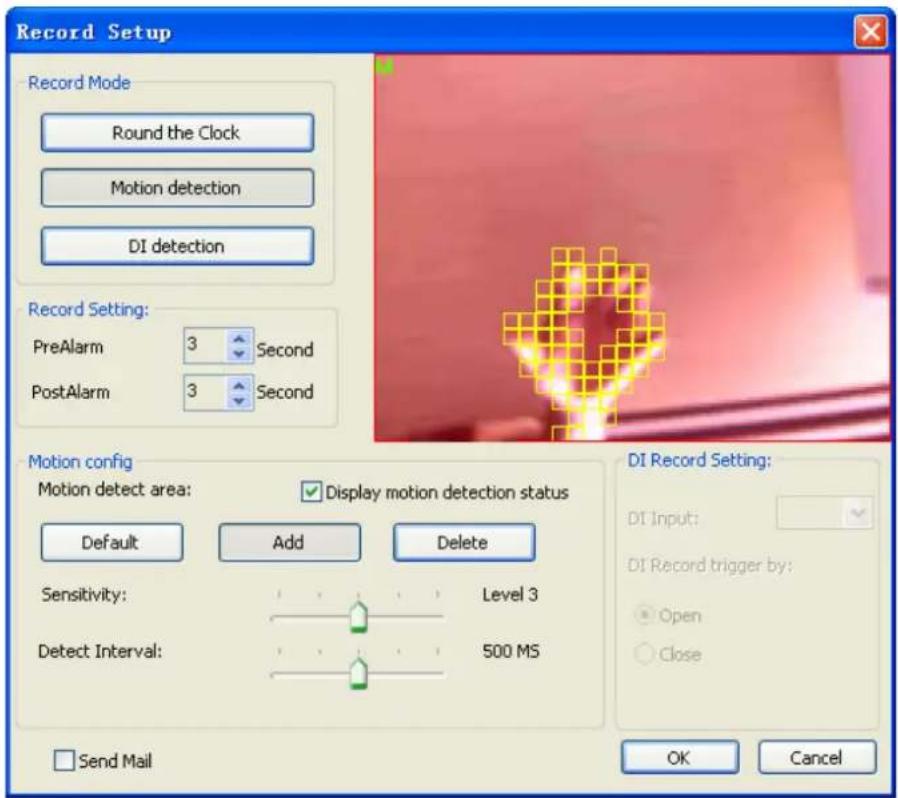
Task: Decrease PreAlarm seconds with down arrow
Action: point(239,354)
